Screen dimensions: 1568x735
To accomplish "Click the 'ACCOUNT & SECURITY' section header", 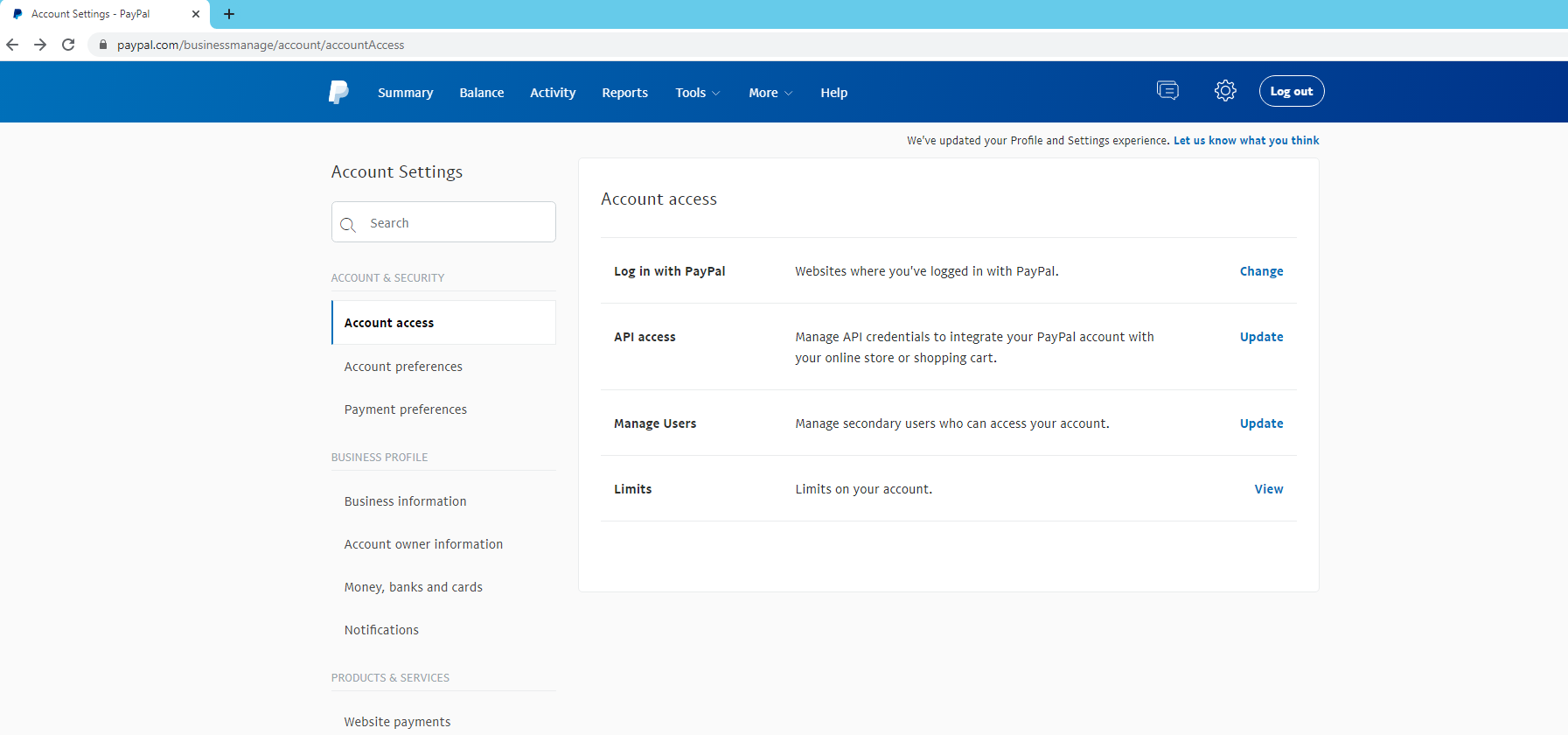I will coord(387,278).
